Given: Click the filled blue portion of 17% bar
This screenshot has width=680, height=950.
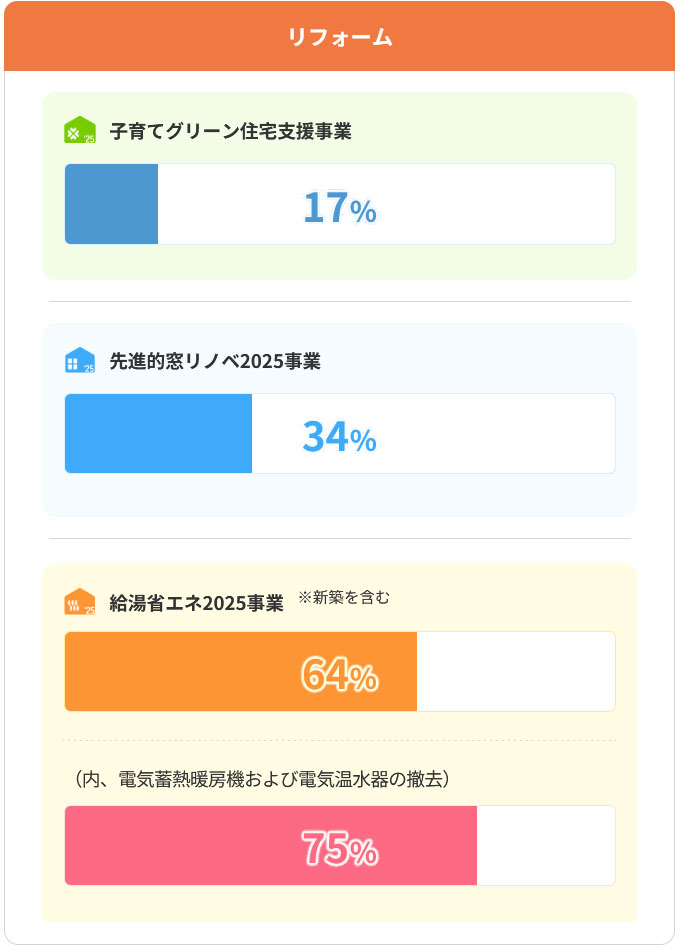Looking at the screenshot, I should click(x=111, y=204).
